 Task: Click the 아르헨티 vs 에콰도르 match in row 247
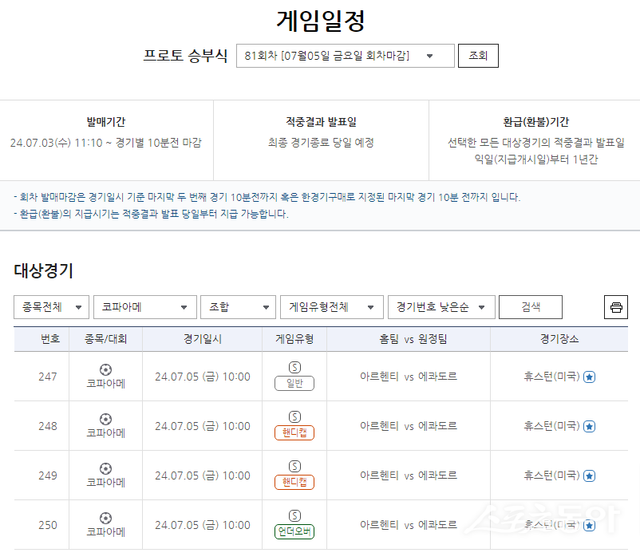coord(408,377)
